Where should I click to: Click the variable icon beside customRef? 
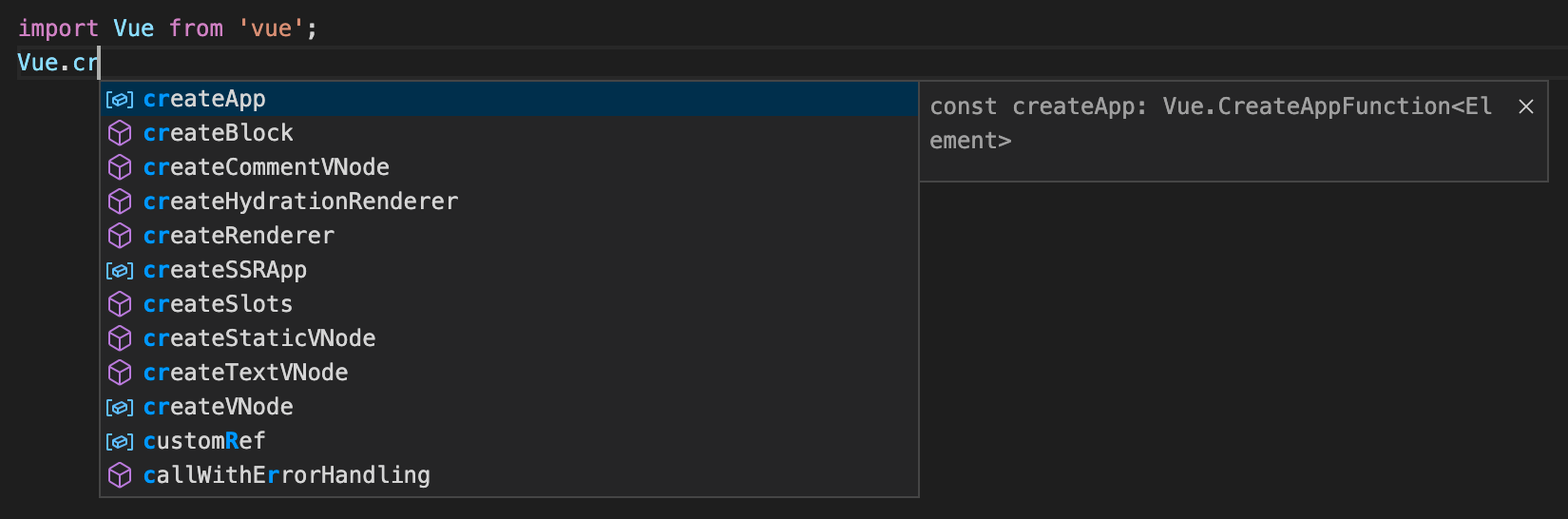click(x=120, y=441)
